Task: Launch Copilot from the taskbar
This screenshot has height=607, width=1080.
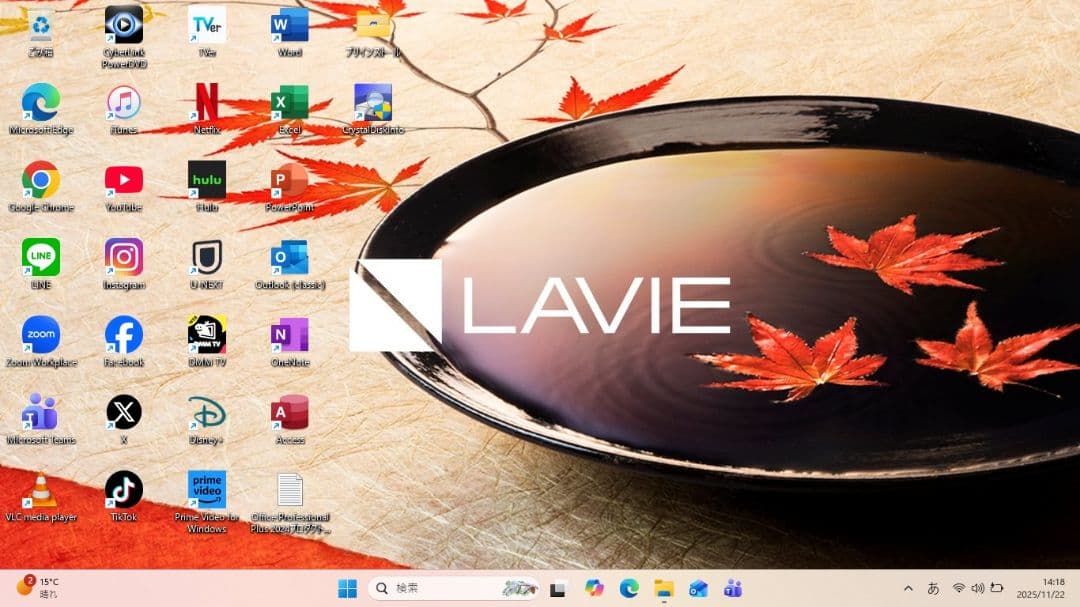Action: click(x=594, y=589)
